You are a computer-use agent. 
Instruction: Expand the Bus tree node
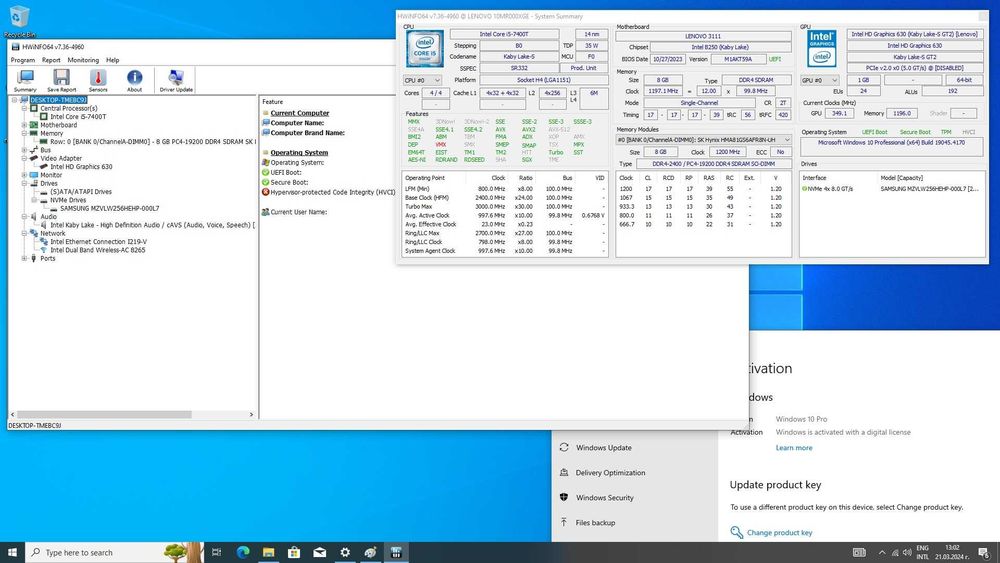click(x=24, y=150)
